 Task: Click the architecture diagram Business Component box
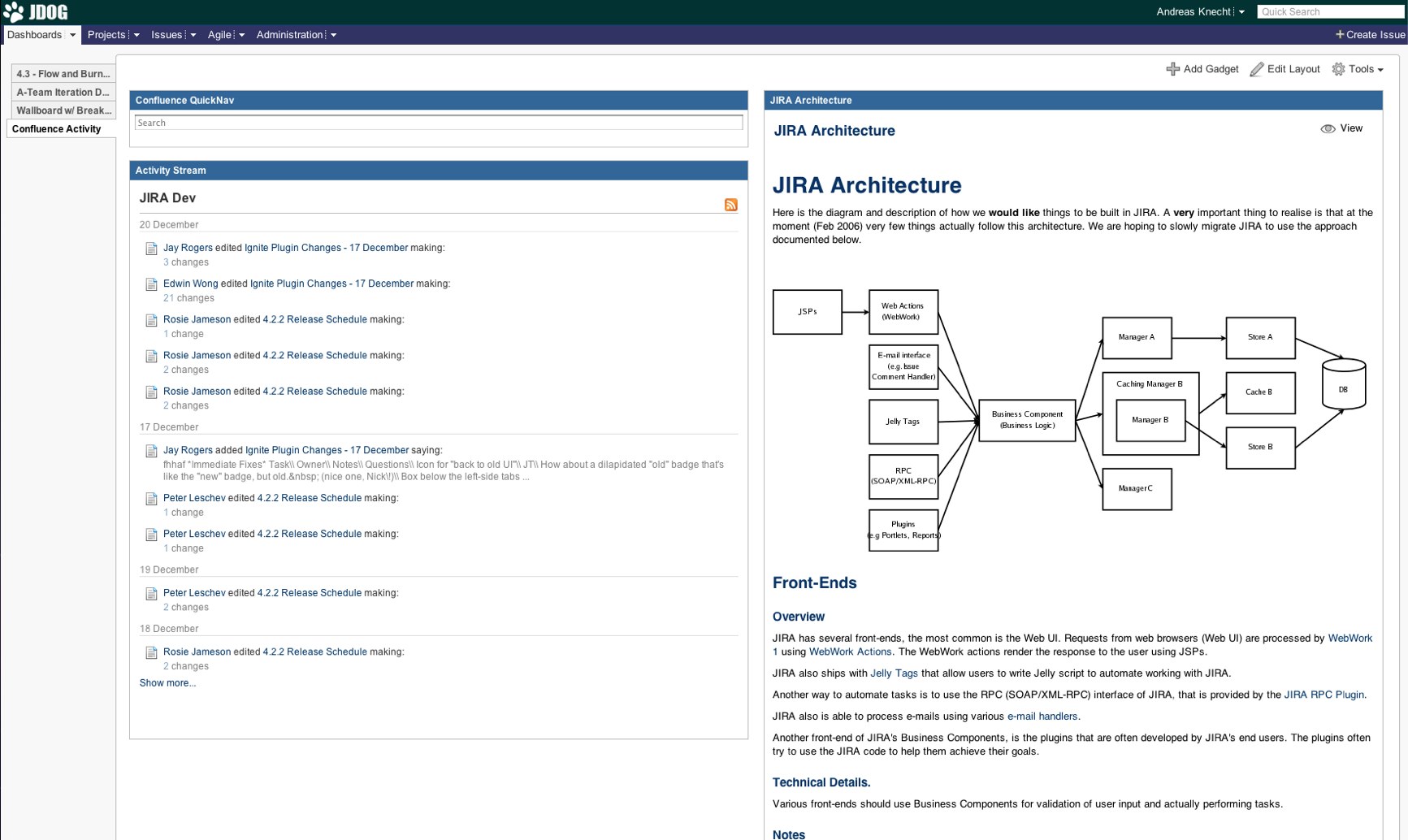pos(1027,420)
